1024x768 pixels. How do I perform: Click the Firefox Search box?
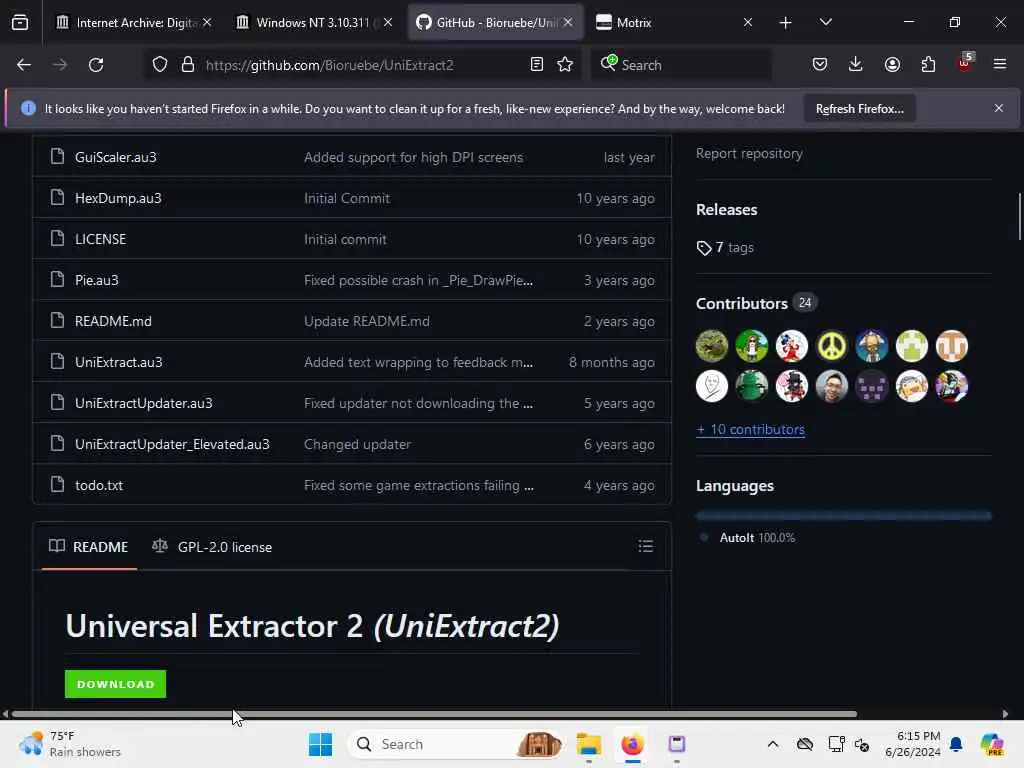click(x=681, y=65)
